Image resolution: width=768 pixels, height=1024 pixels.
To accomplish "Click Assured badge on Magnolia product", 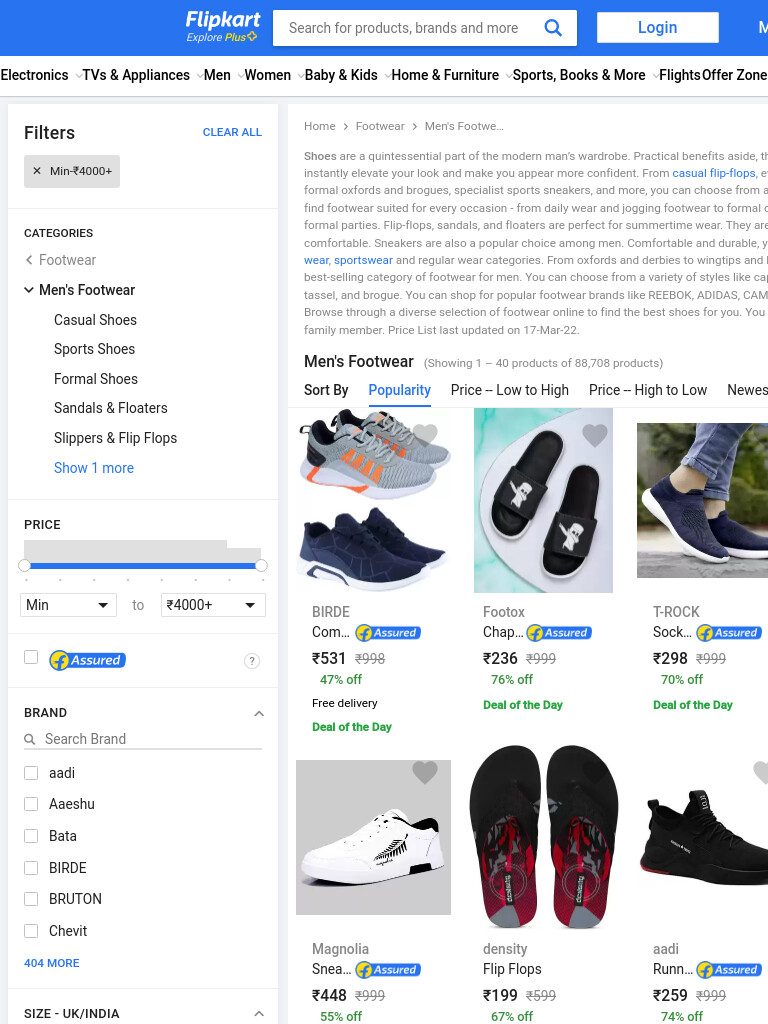I will click(388, 970).
